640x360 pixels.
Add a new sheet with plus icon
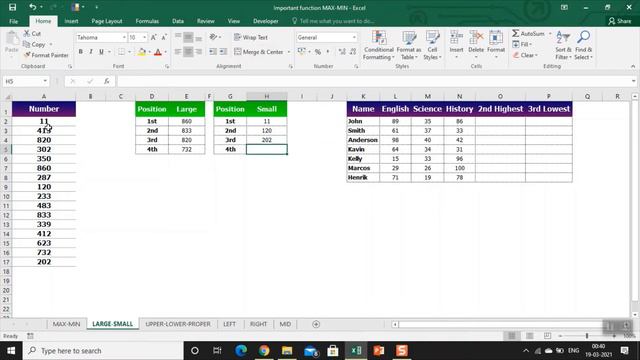pos(316,324)
